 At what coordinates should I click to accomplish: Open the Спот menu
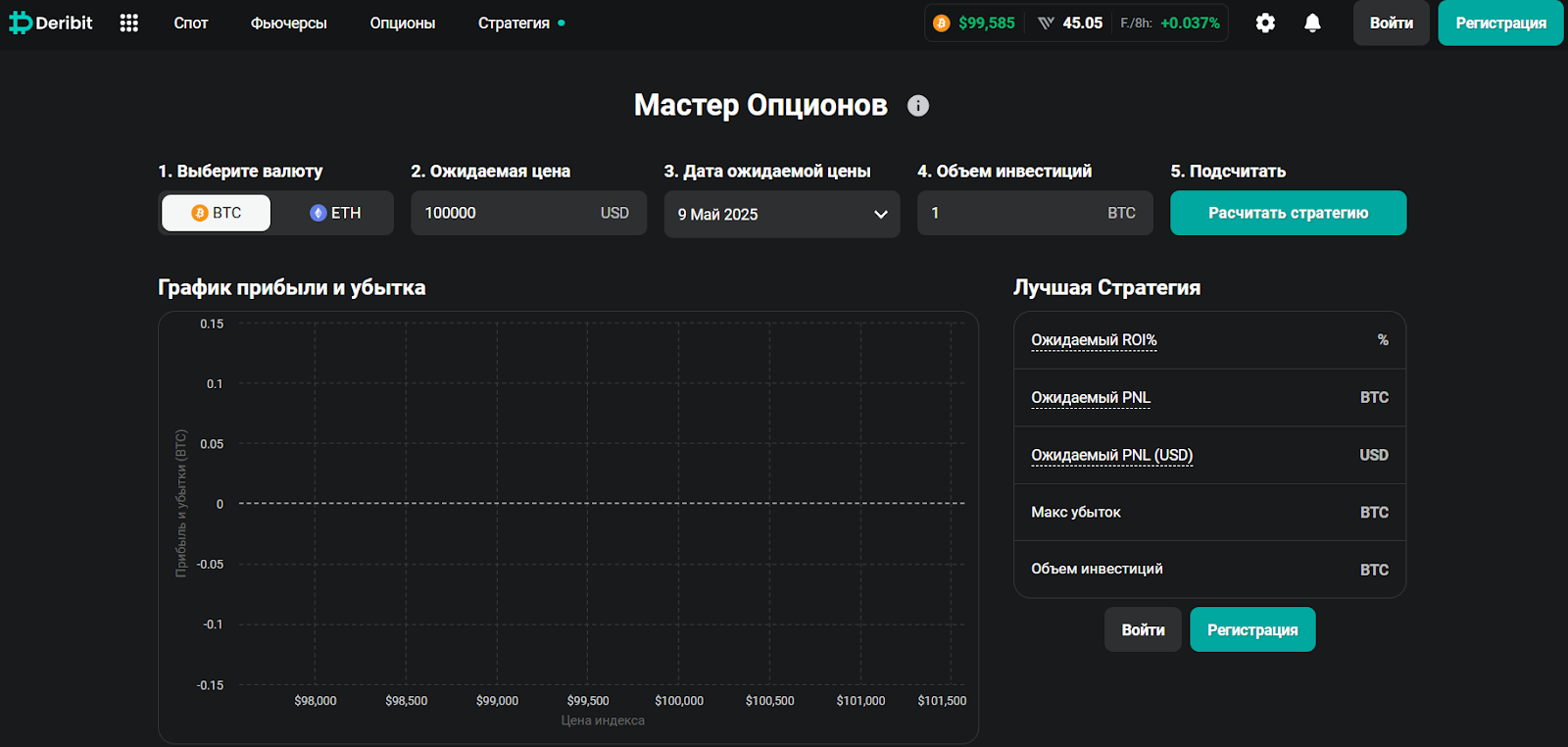[x=191, y=23]
